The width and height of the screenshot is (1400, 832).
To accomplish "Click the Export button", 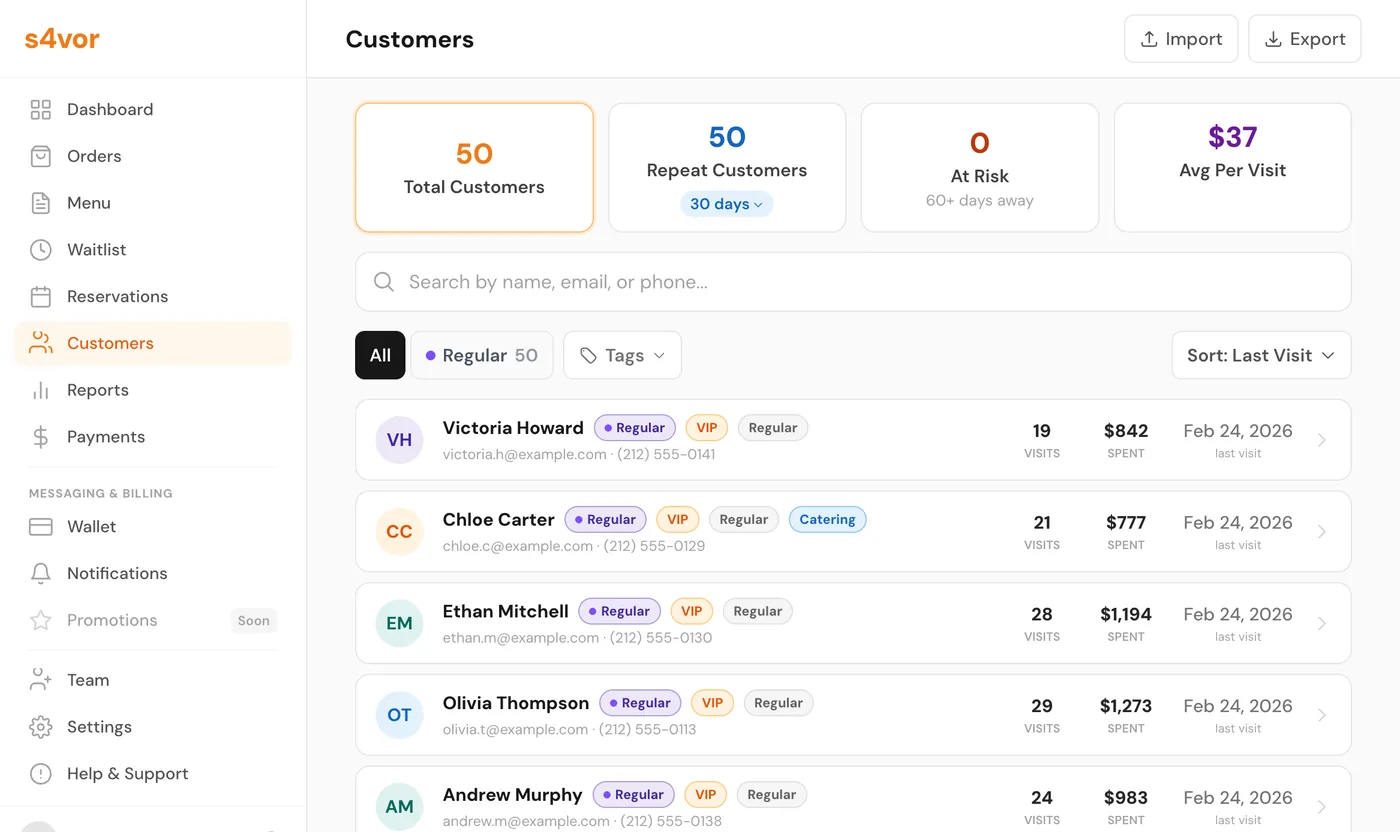I will [1304, 38].
